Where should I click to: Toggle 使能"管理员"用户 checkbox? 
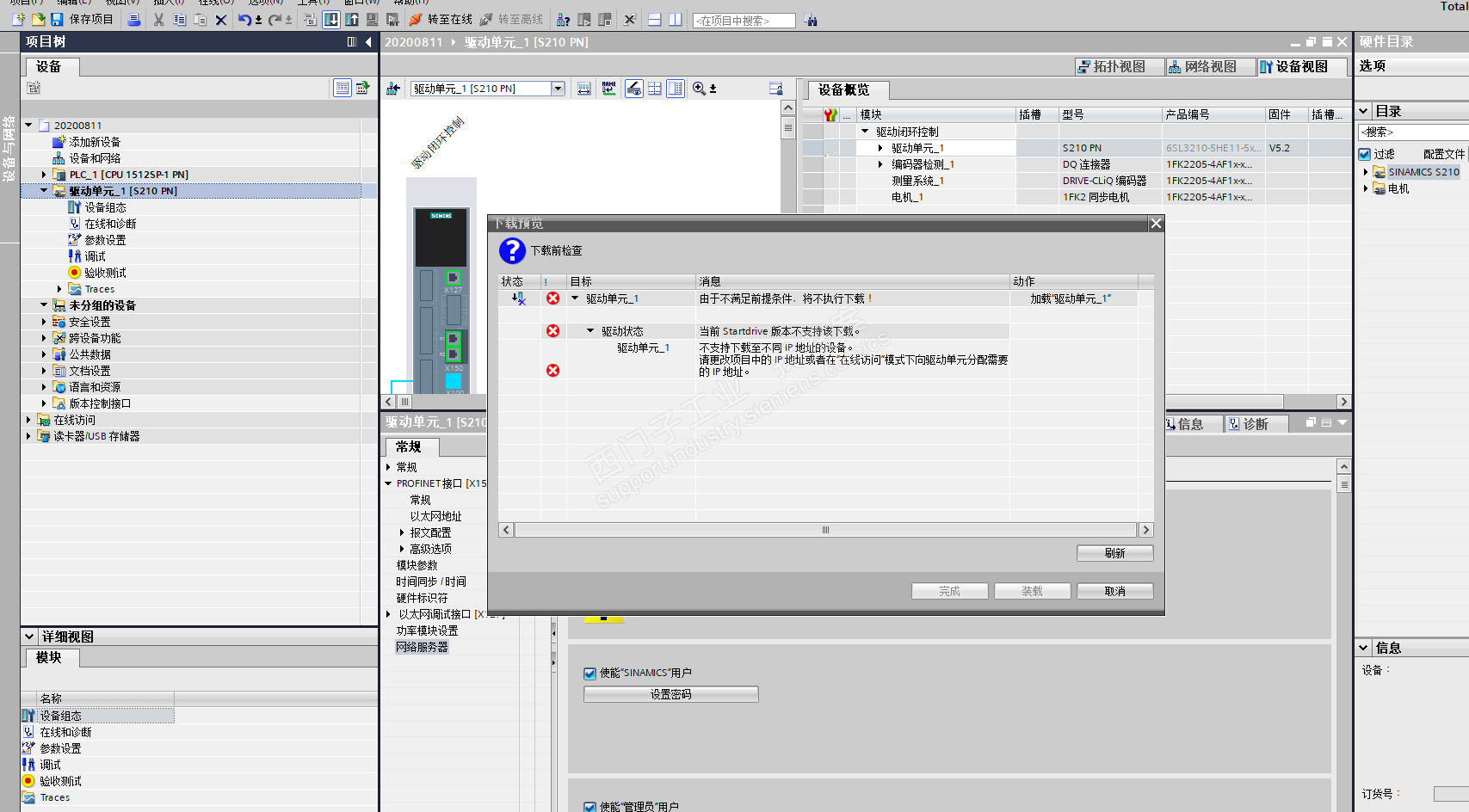pyautogui.click(x=590, y=807)
